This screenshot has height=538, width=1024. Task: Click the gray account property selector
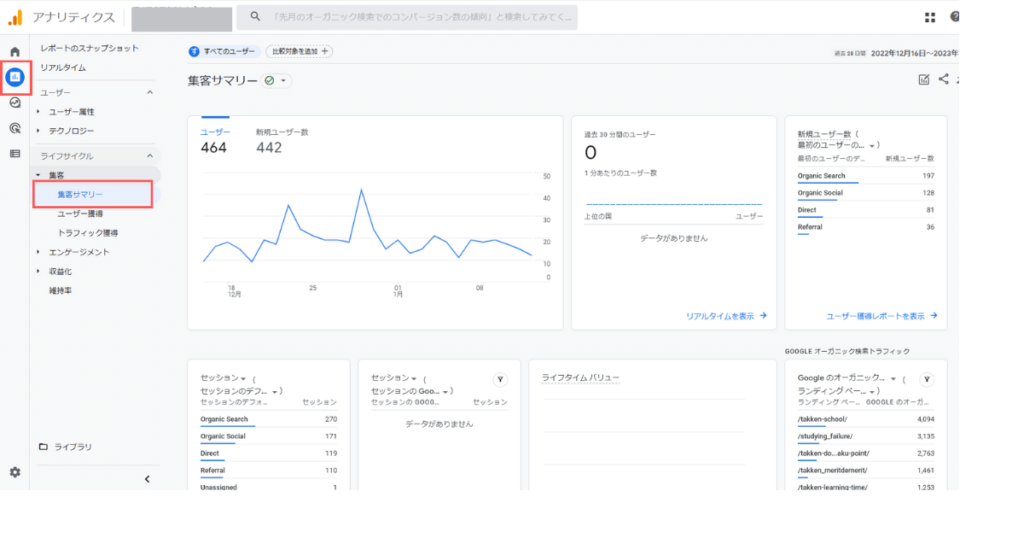(182, 19)
